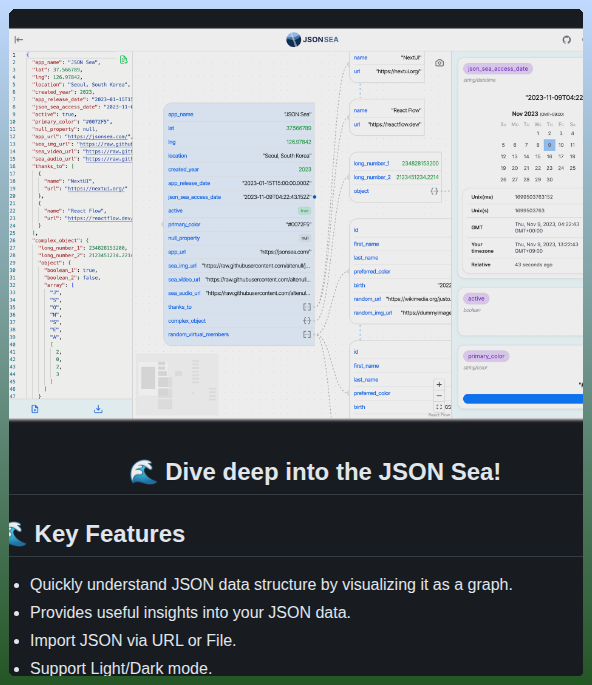Click the null badge in null_property row
The height and width of the screenshot is (685, 592).
[x=305, y=238]
